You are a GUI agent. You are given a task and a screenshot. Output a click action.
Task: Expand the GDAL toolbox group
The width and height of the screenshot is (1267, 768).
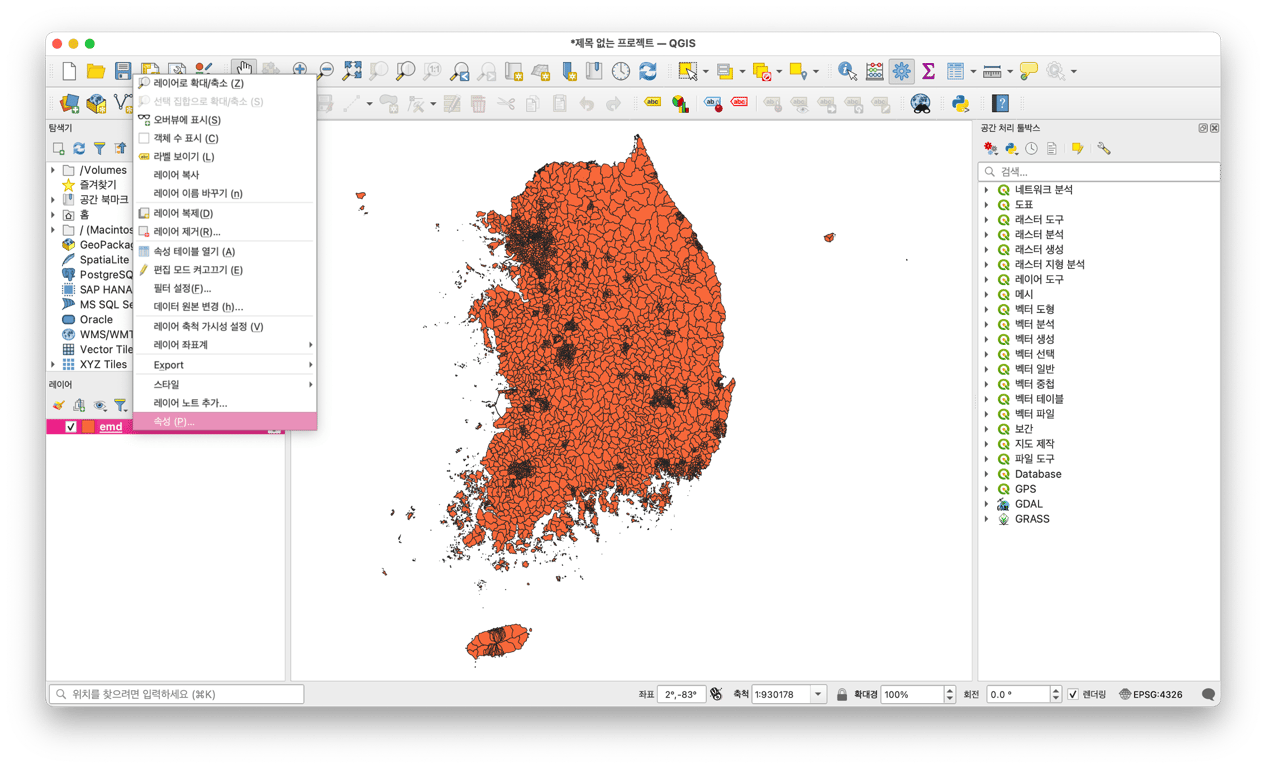tap(987, 504)
